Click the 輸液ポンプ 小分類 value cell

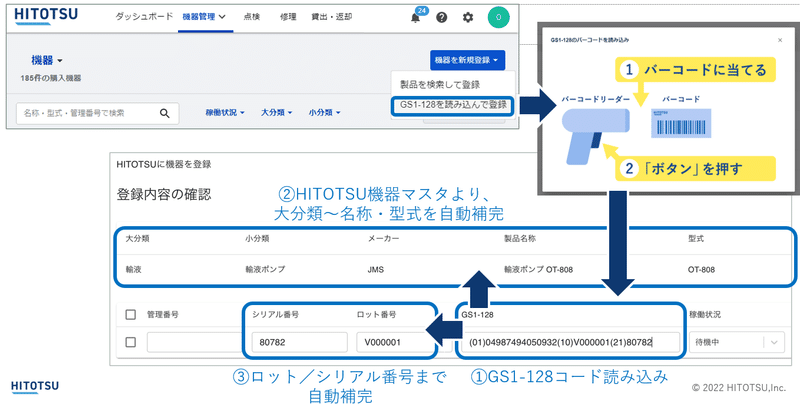tap(265, 269)
